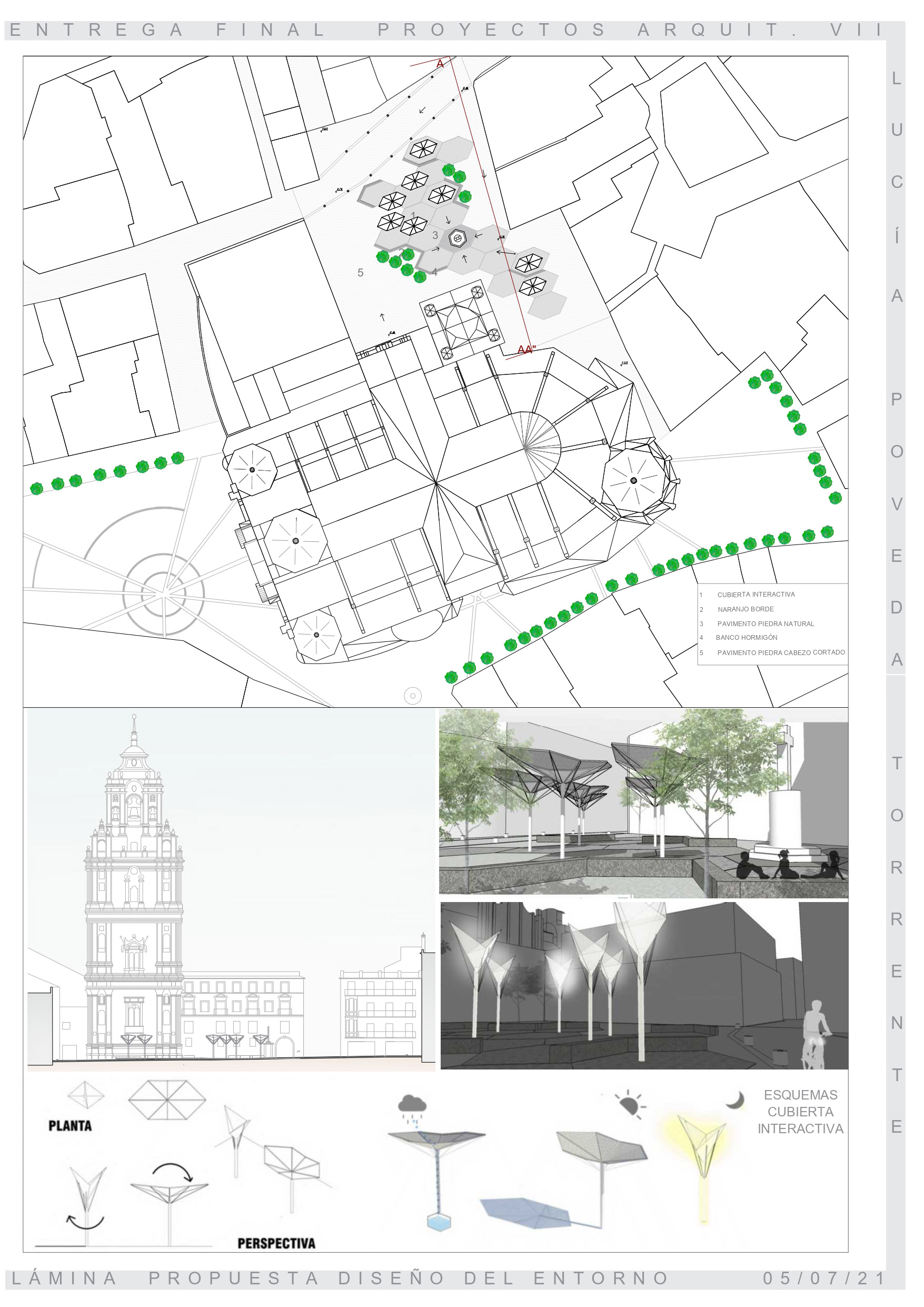Viewport: 924px width, 1307px height.
Task: Click the red section marker 'A'
Action: click(440, 64)
